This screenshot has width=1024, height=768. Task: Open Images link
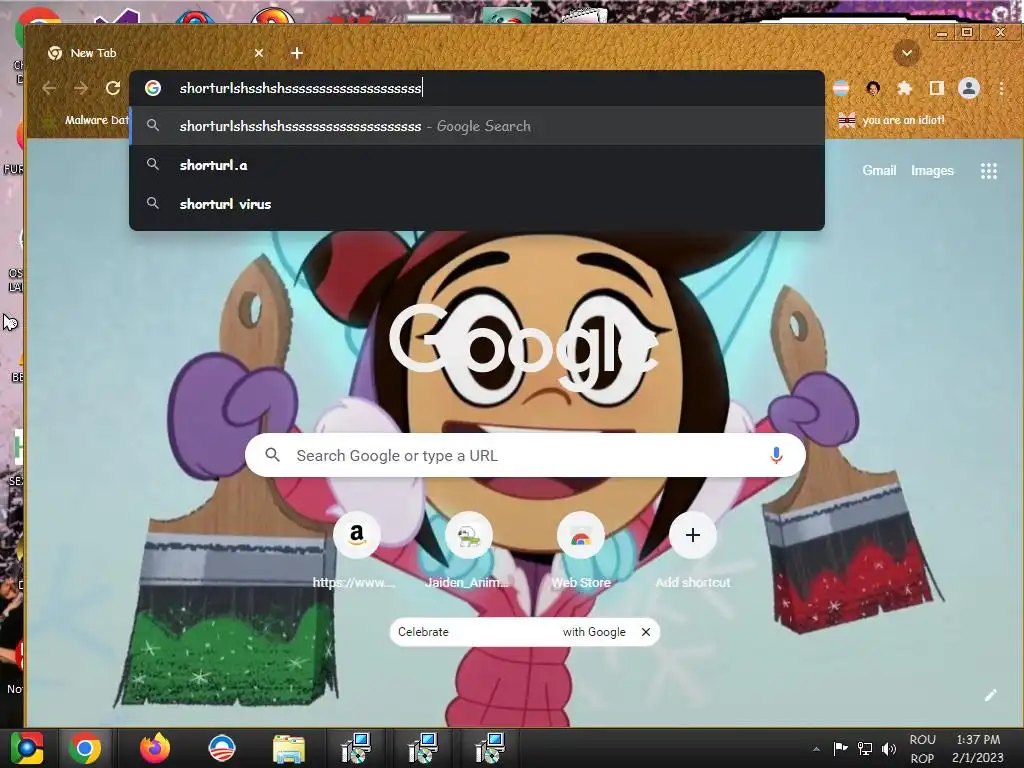point(932,170)
